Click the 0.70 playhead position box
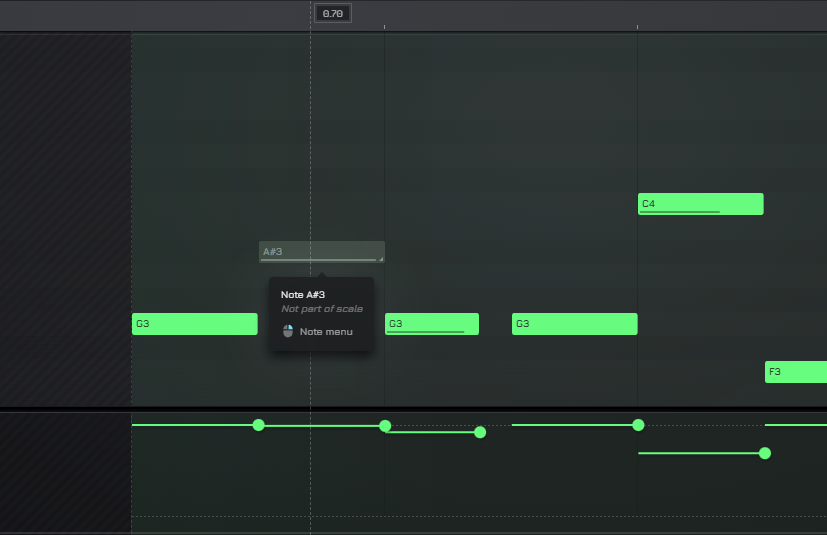Image resolution: width=827 pixels, height=535 pixels. tap(333, 13)
